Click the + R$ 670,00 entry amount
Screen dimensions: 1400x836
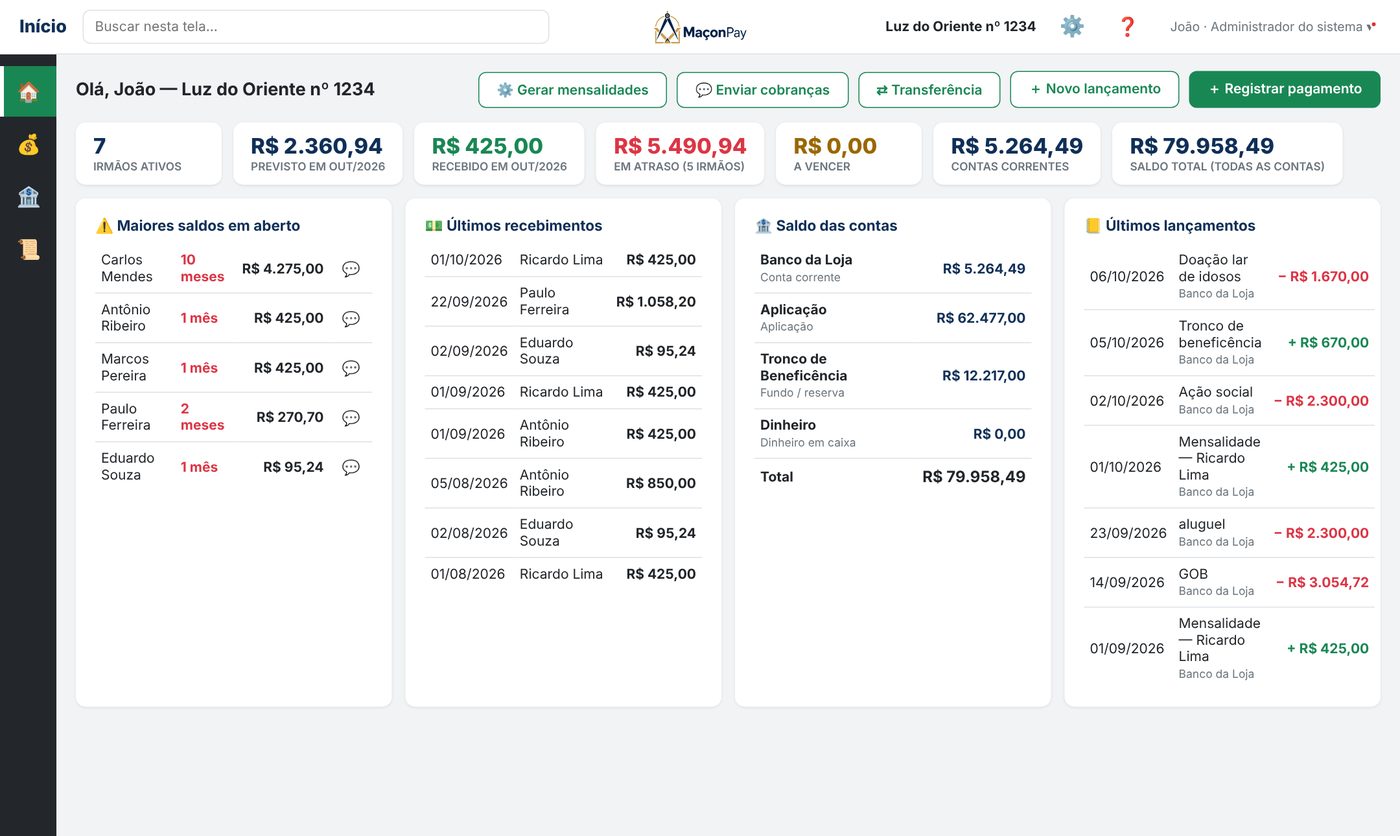coord(1328,343)
